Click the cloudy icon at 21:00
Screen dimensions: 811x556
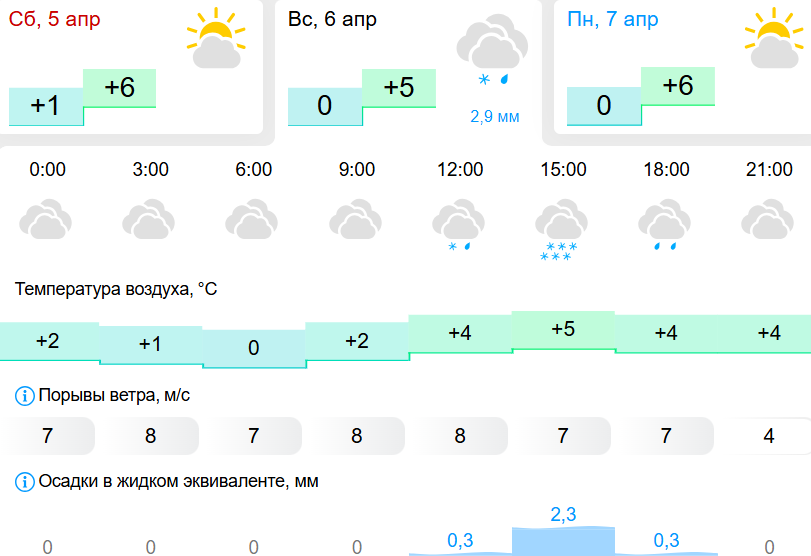coord(768,219)
